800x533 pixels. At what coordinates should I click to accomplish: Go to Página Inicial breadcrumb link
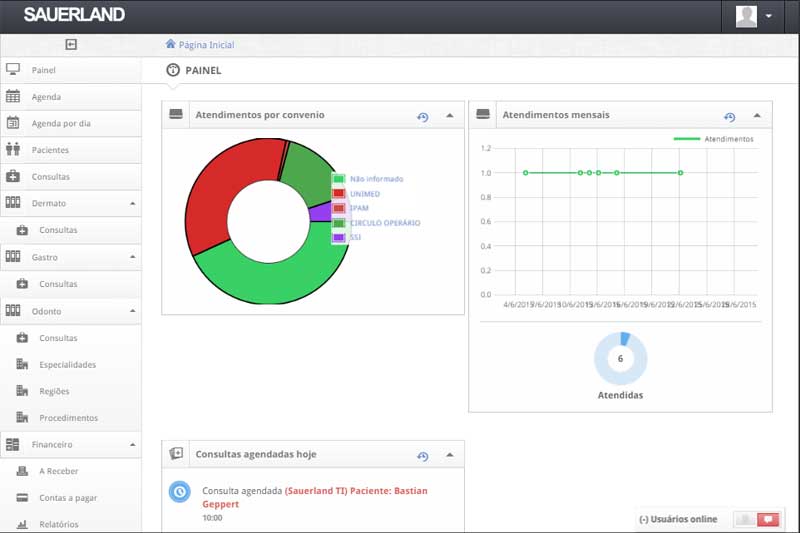206,45
